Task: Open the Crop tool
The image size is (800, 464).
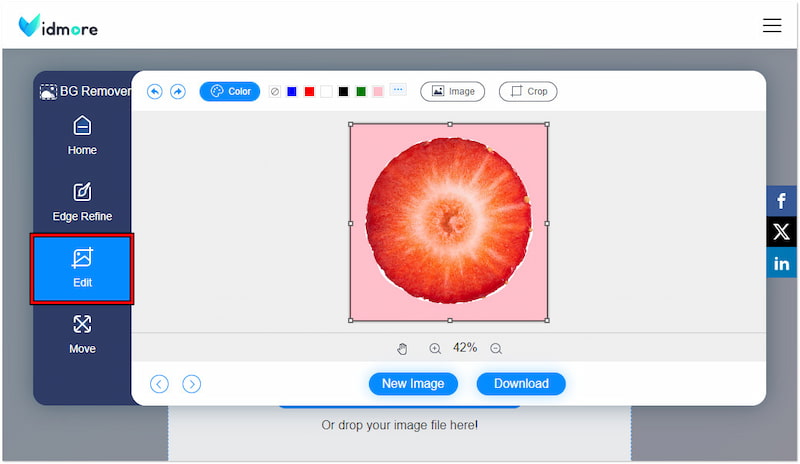Action: [528, 91]
